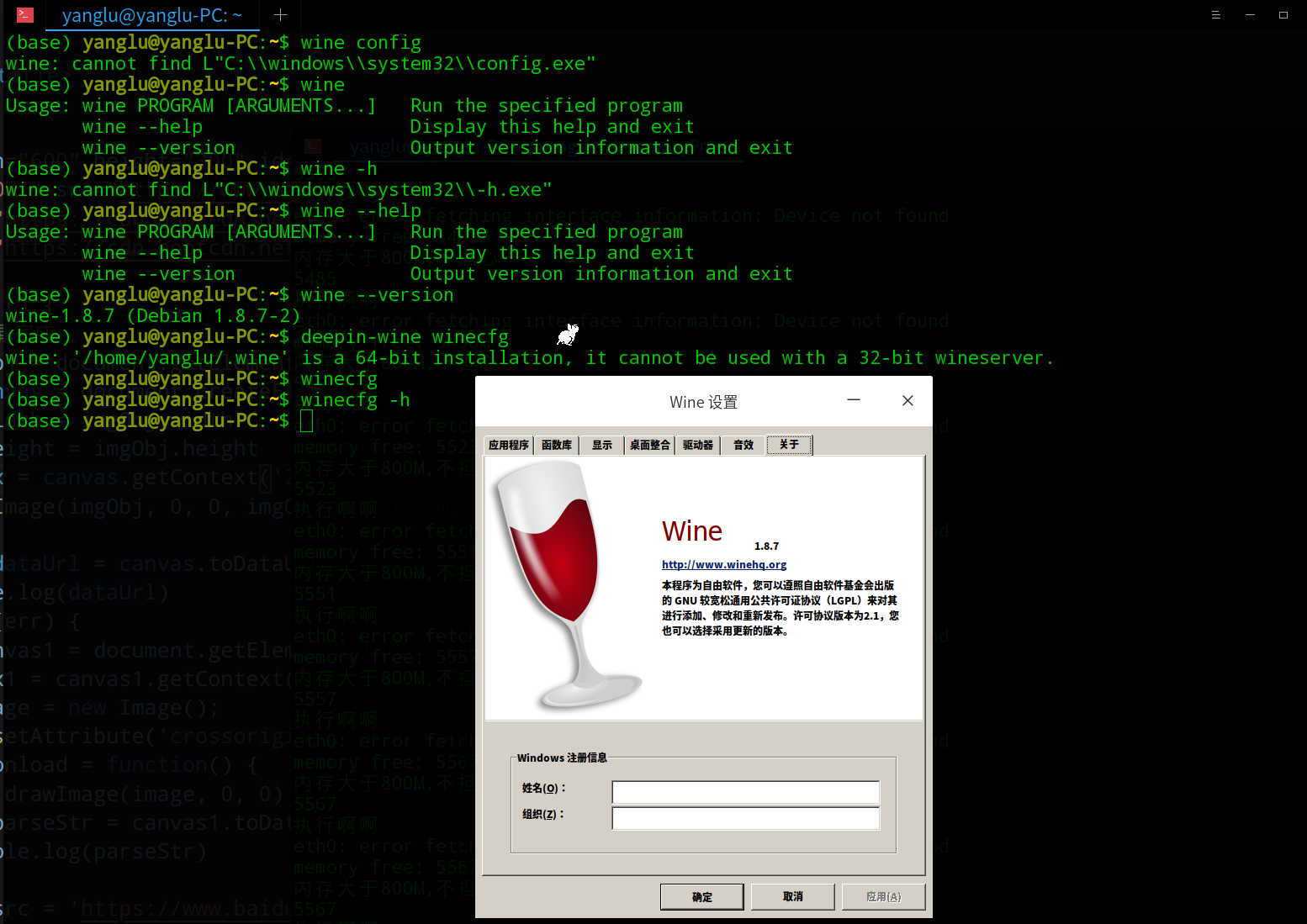Switch to the 应用程序 tab in Wine settings

pyautogui.click(x=509, y=446)
